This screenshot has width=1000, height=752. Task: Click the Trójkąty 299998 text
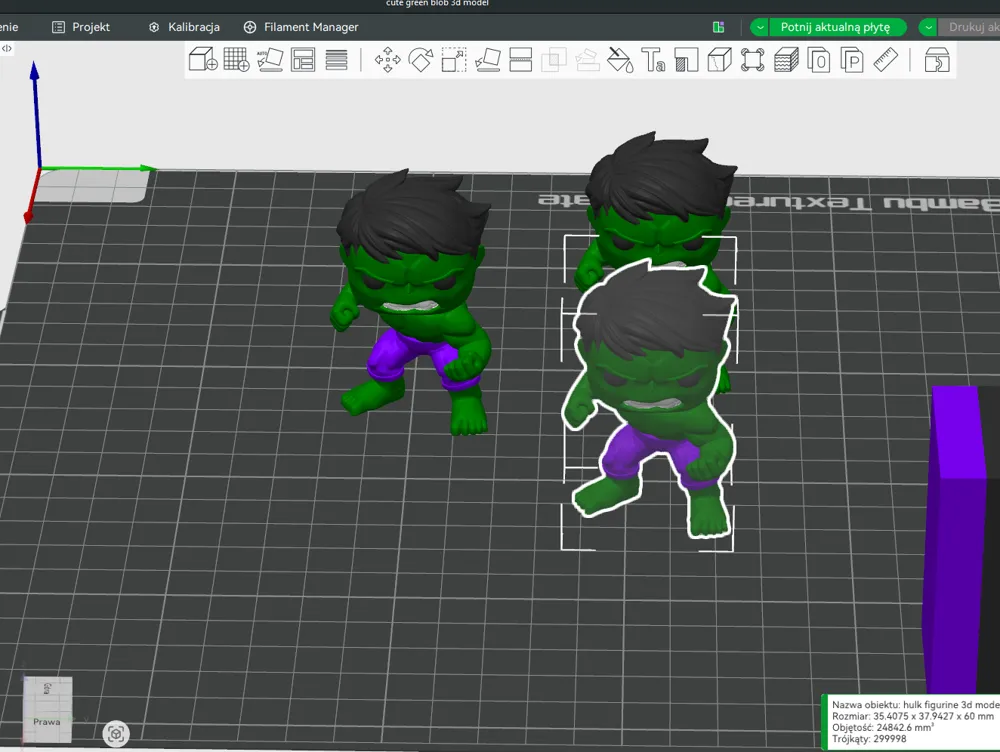click(x=869, y=739)
